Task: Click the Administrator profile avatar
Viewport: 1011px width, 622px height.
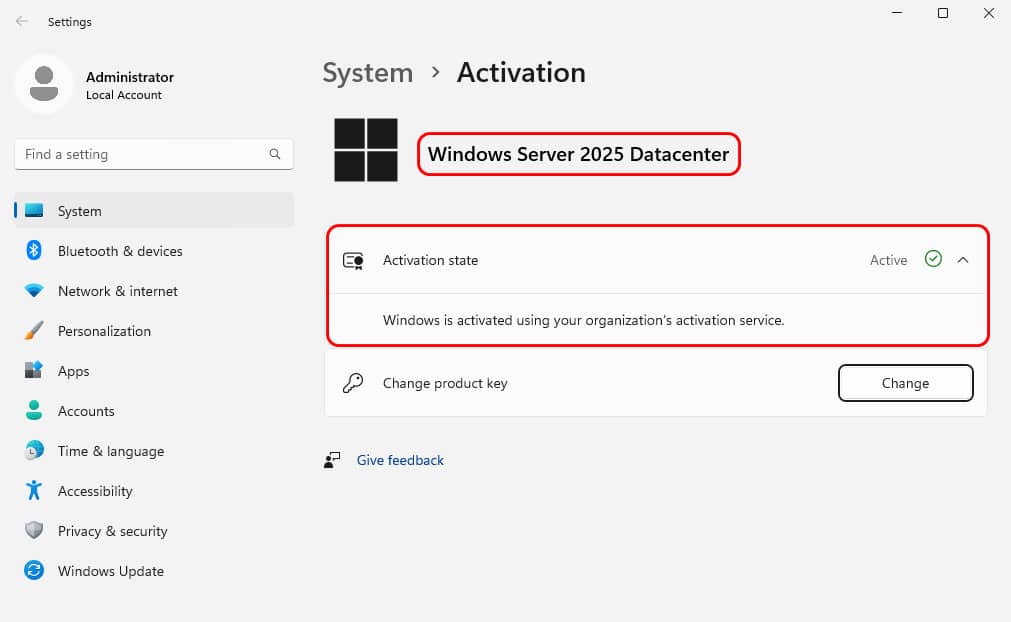Action: (x=44, y=84)
